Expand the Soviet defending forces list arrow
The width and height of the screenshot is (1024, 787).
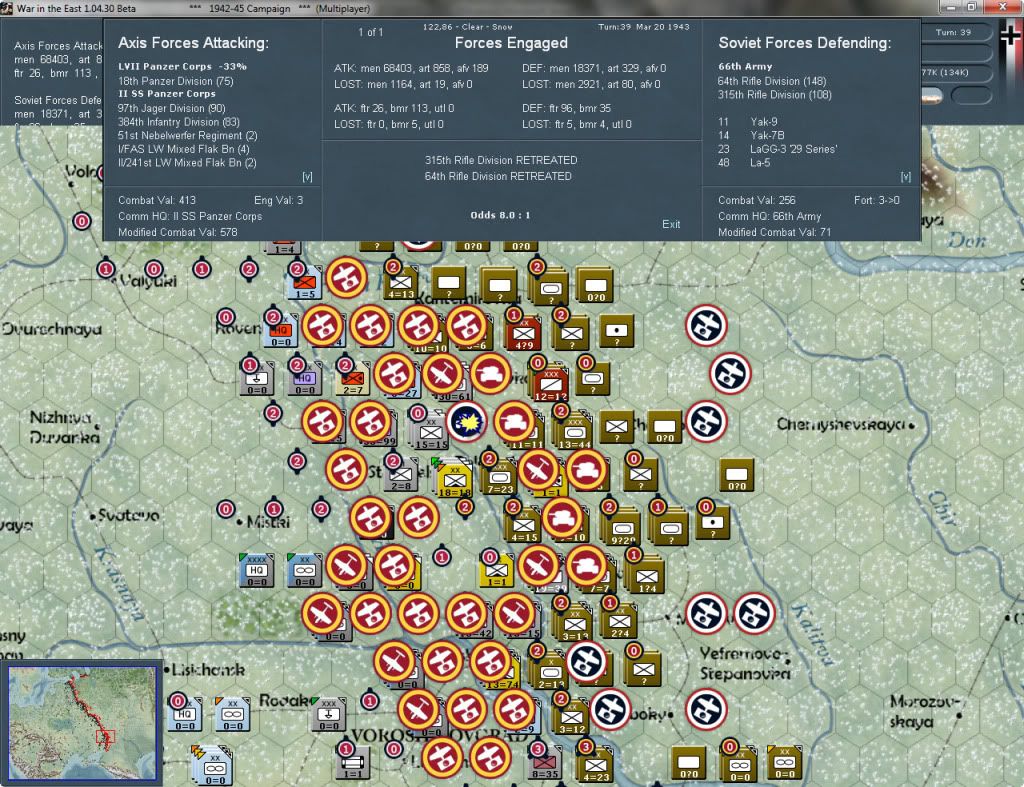coord(905,176)
